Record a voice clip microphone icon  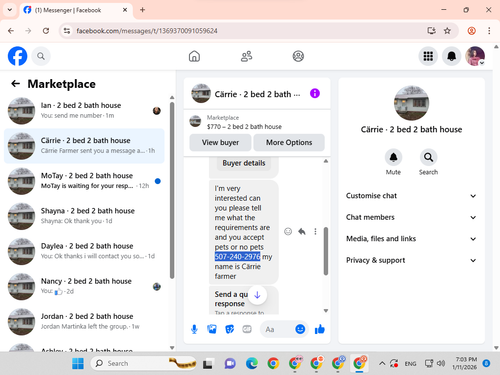[x=194, y=329]
